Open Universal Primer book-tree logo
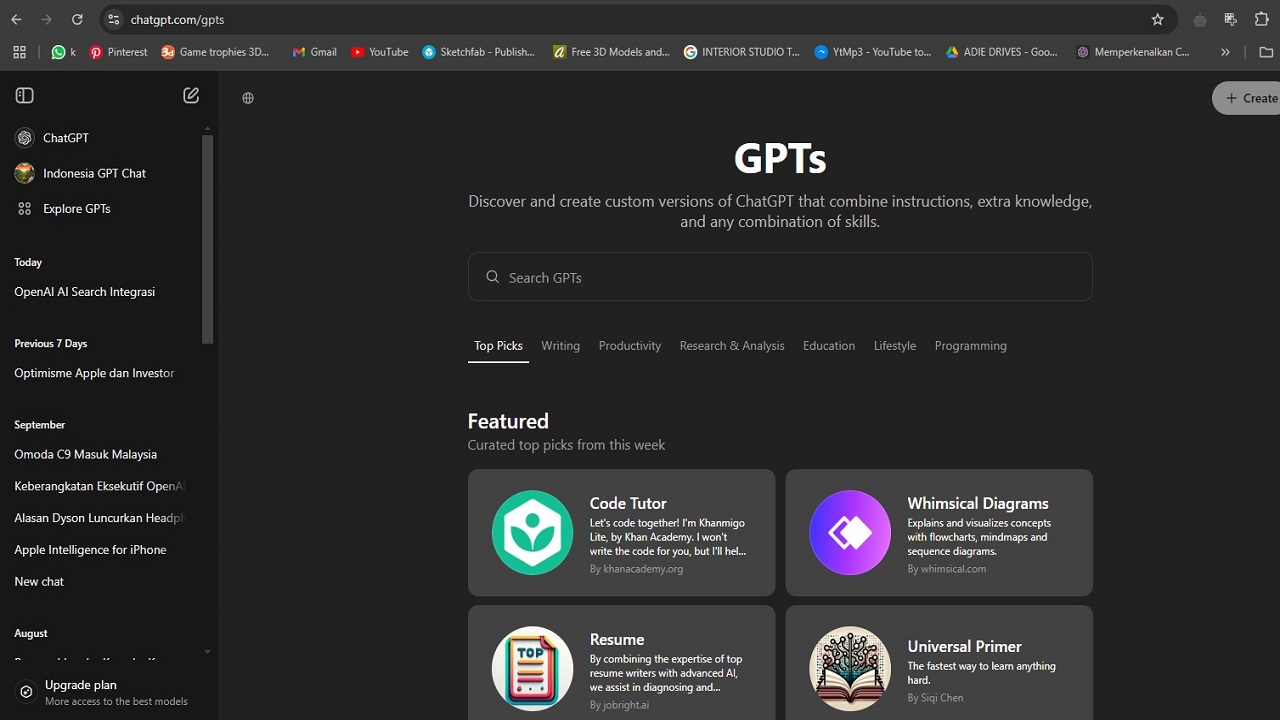The image size is (1280, 720). tap(850, 668)
